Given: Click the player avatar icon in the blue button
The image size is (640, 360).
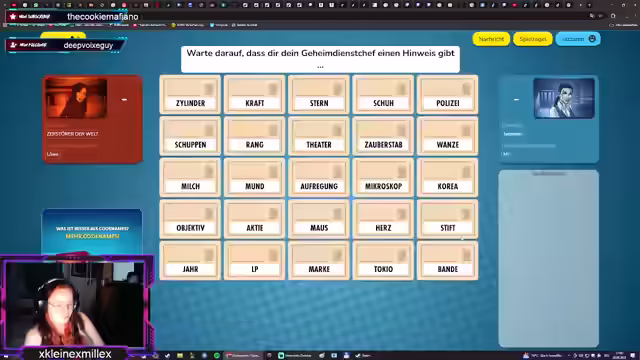Looking at the screenshot, I should tap(592, 39).
